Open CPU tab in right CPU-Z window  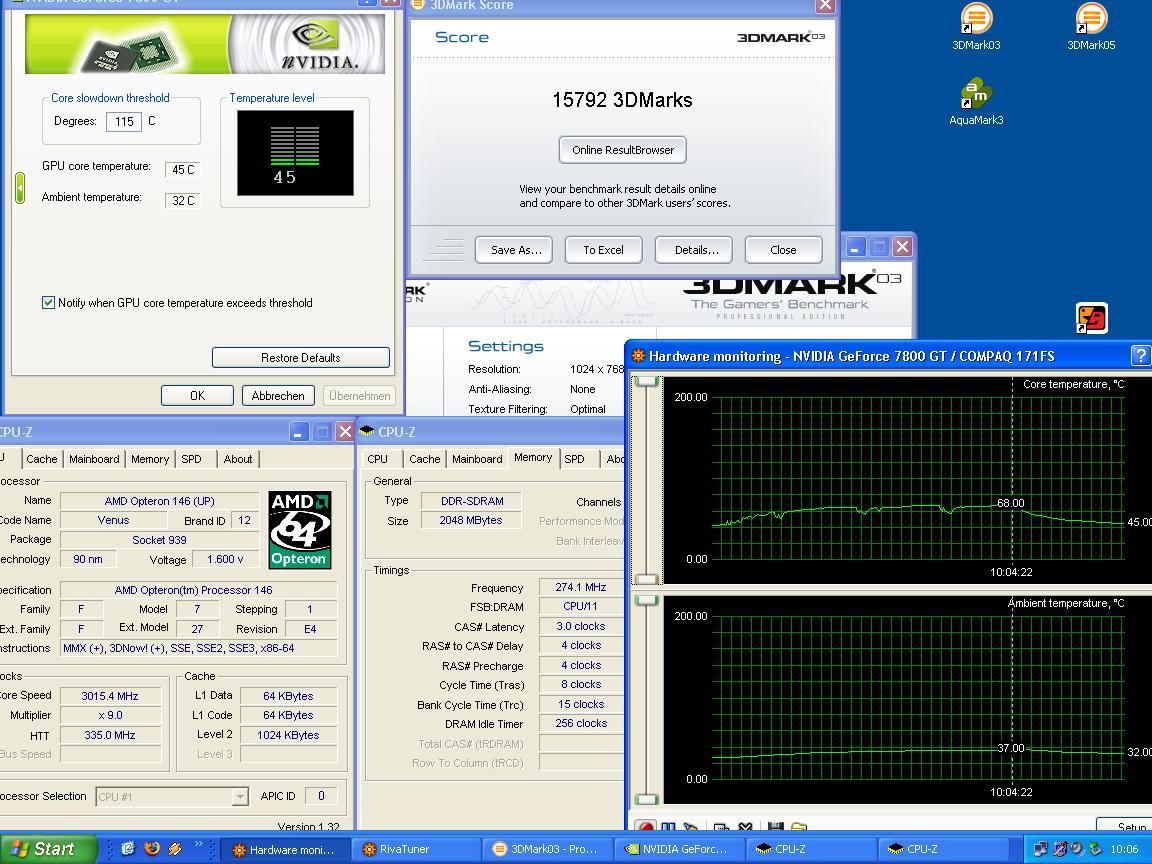click(x=378, y=458)
